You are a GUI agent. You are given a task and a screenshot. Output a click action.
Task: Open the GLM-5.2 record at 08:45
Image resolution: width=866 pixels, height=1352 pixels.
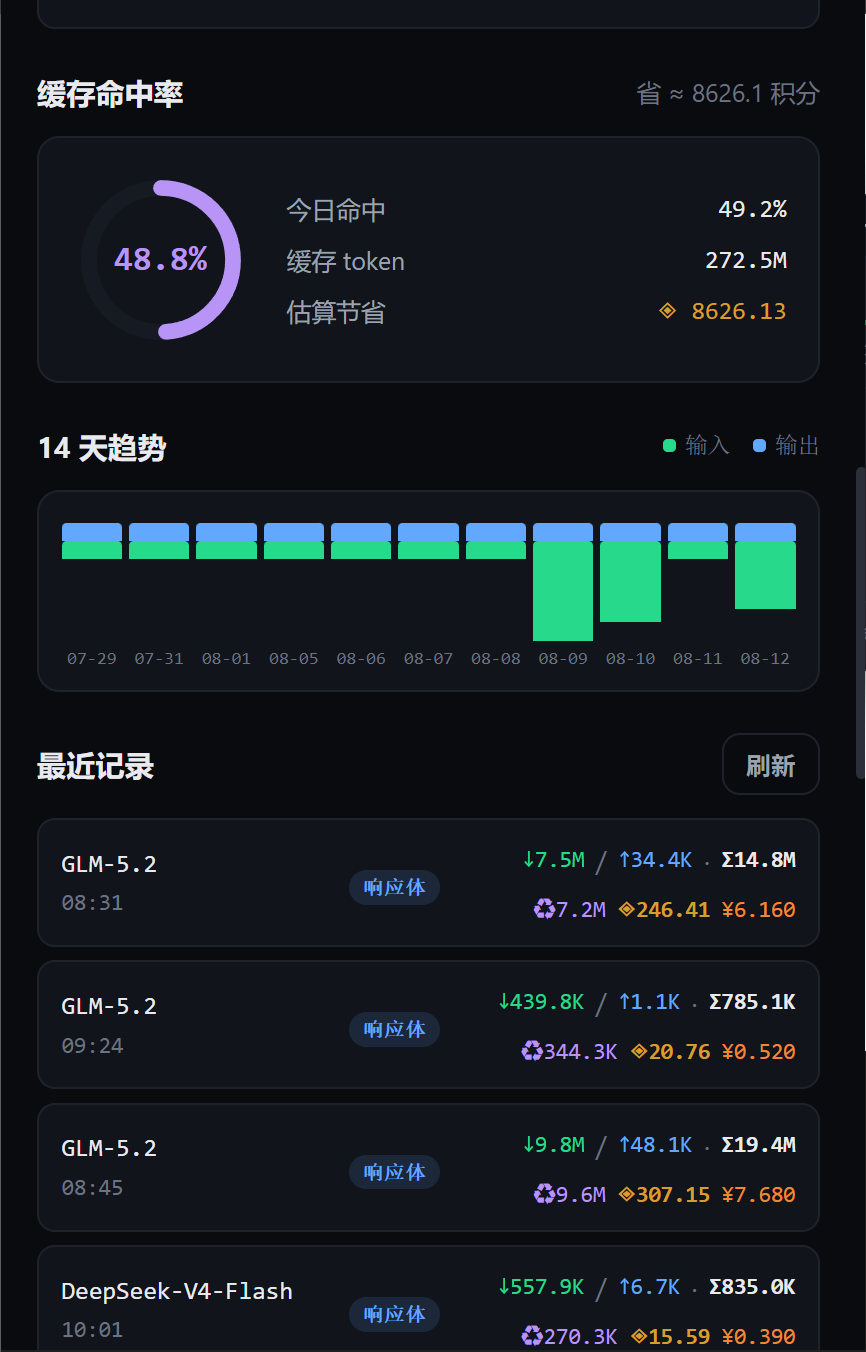[428, 1167]
